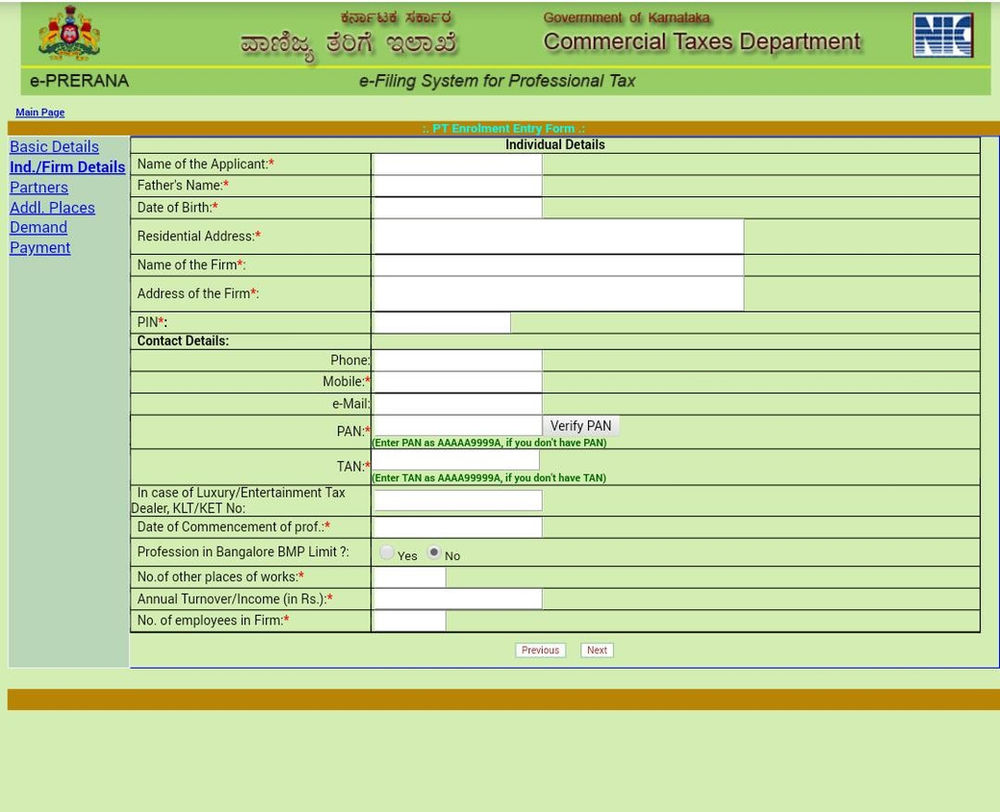Open the Ind./Firm Details section
The width and height of the screenshot is (1000, 812).
[67, 167]
